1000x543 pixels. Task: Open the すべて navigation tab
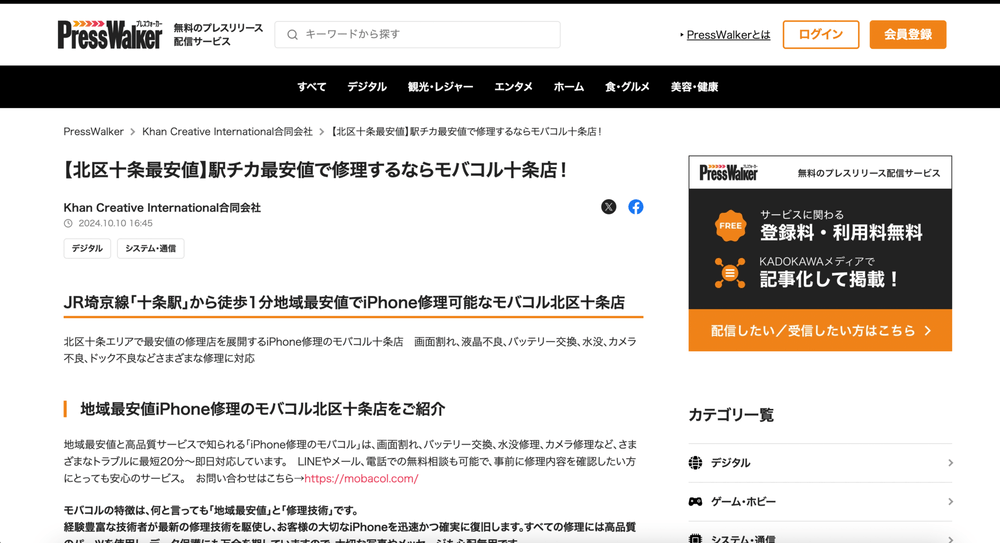tap(311, 87)
